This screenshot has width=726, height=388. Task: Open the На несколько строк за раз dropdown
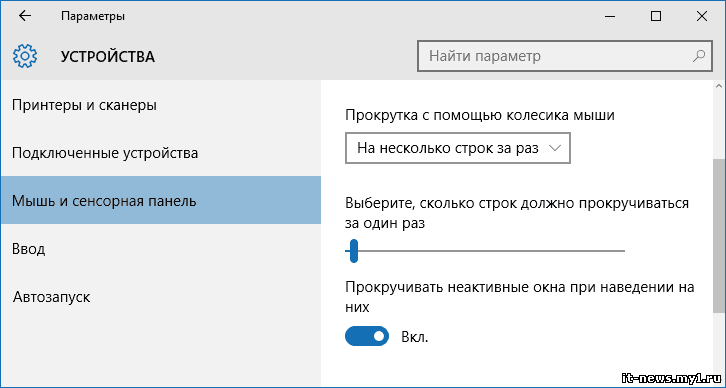pos(457,148)
